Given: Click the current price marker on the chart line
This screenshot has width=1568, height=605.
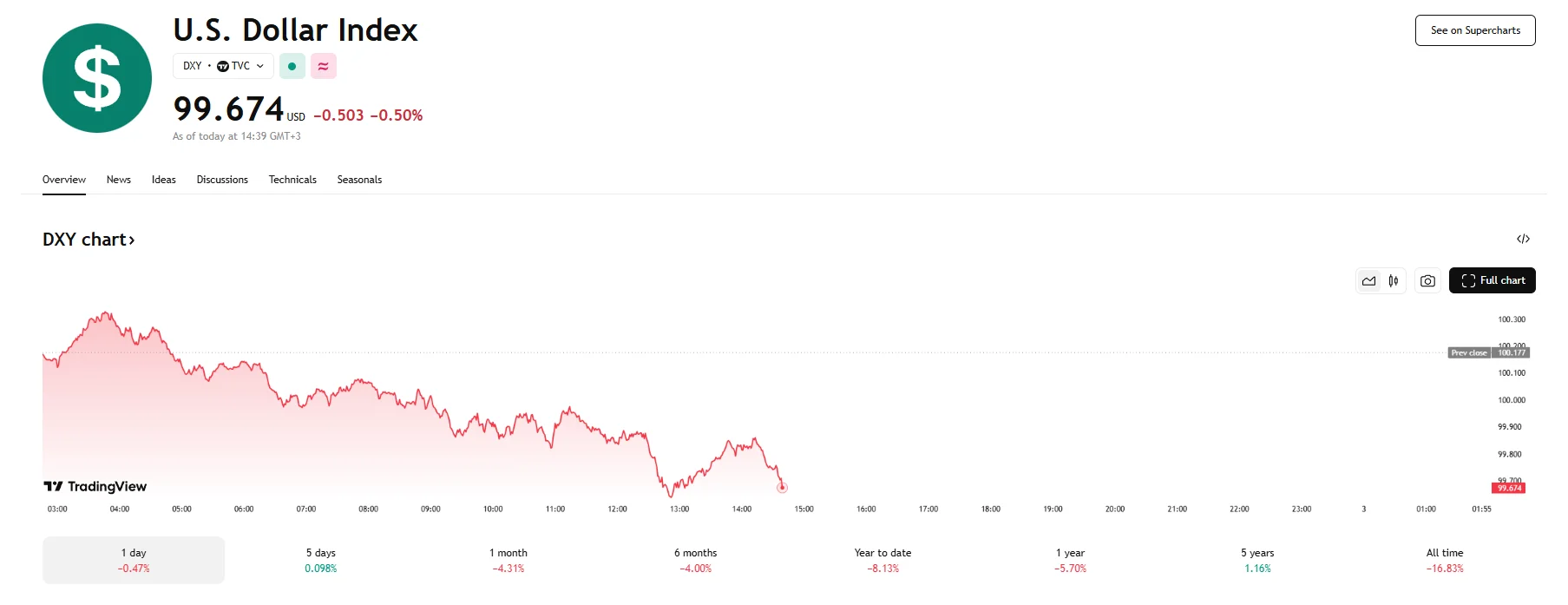Looking at the screenshot, I should (782, 488).
